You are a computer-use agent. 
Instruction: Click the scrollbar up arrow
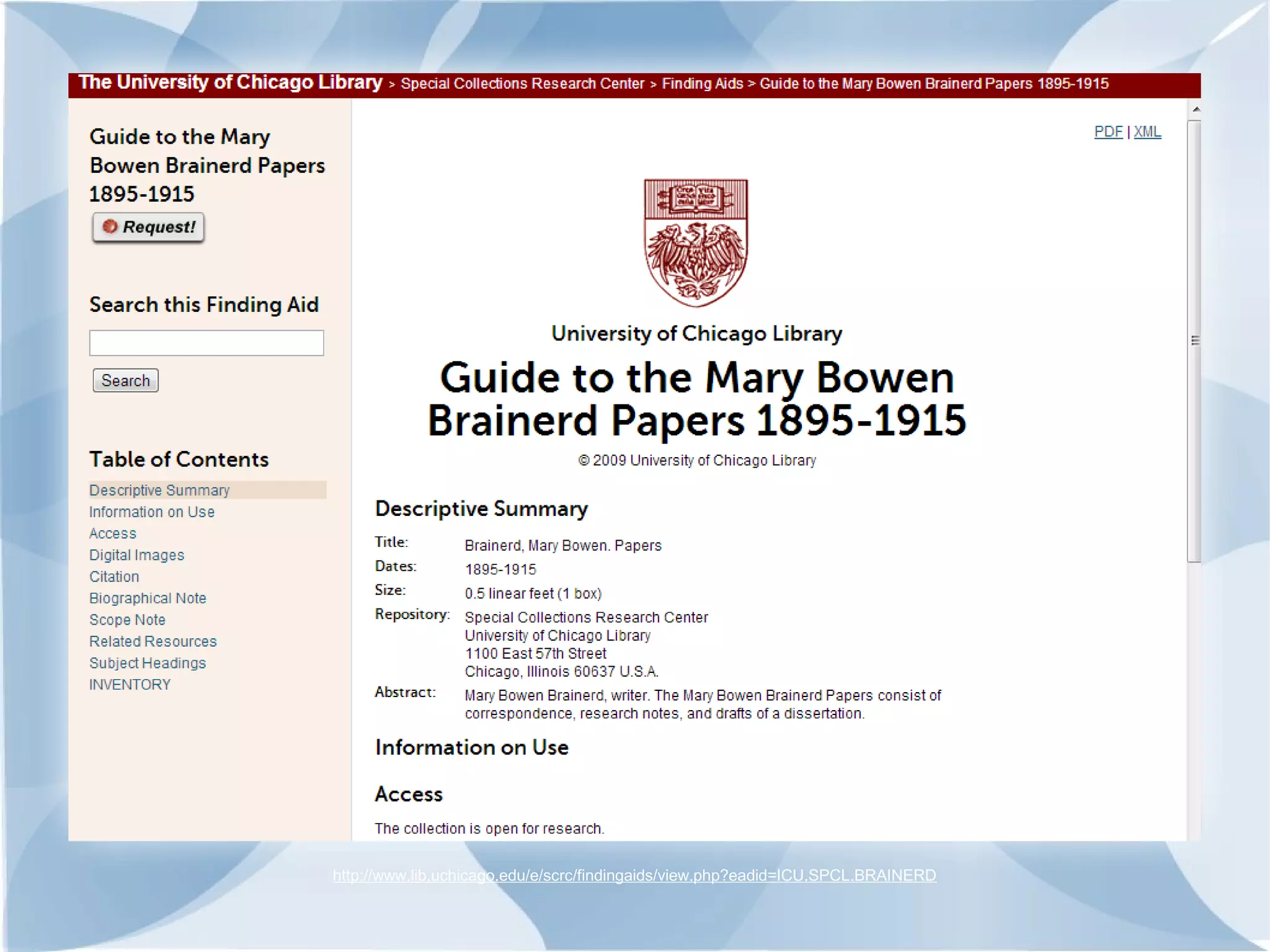(1196, 109)
